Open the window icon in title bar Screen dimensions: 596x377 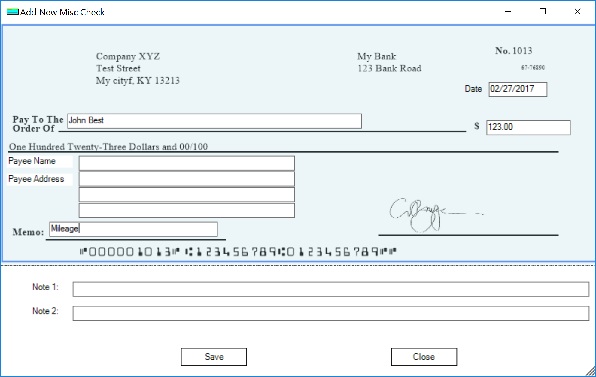pyautogui.click(x=13, y=12)
